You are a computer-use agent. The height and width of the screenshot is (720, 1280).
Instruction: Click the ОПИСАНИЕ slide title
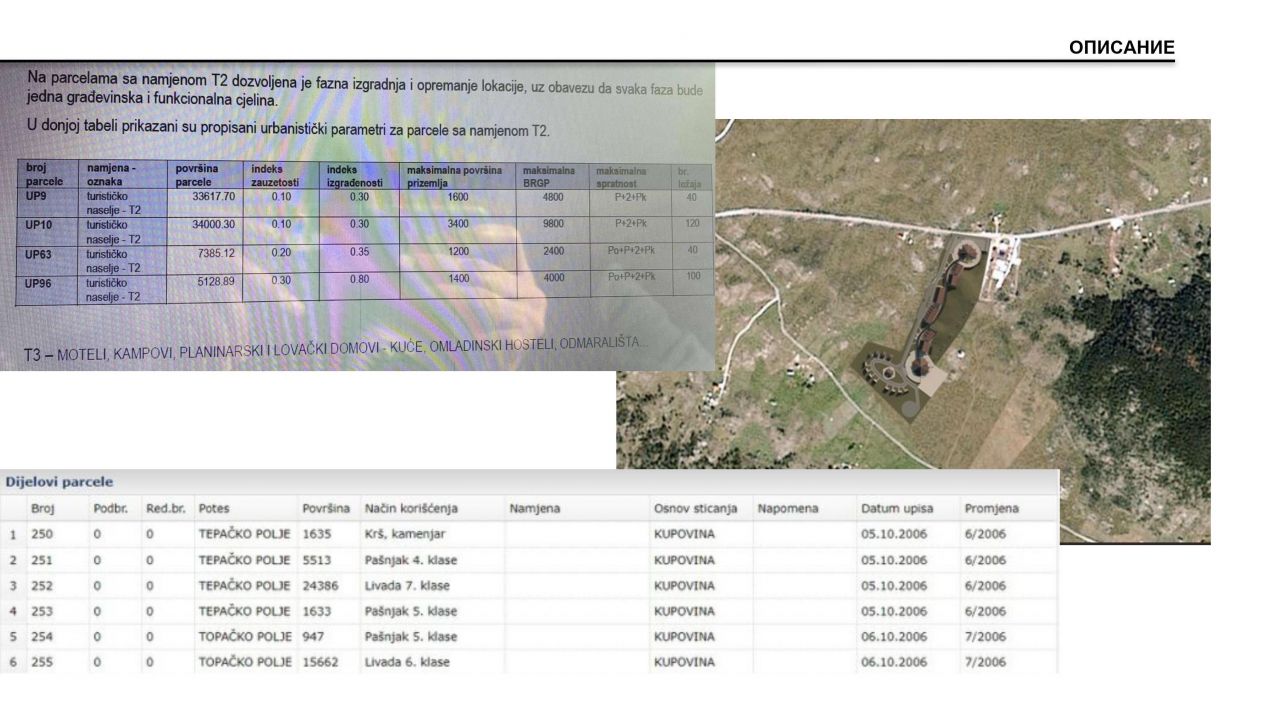pos(1121,48)
